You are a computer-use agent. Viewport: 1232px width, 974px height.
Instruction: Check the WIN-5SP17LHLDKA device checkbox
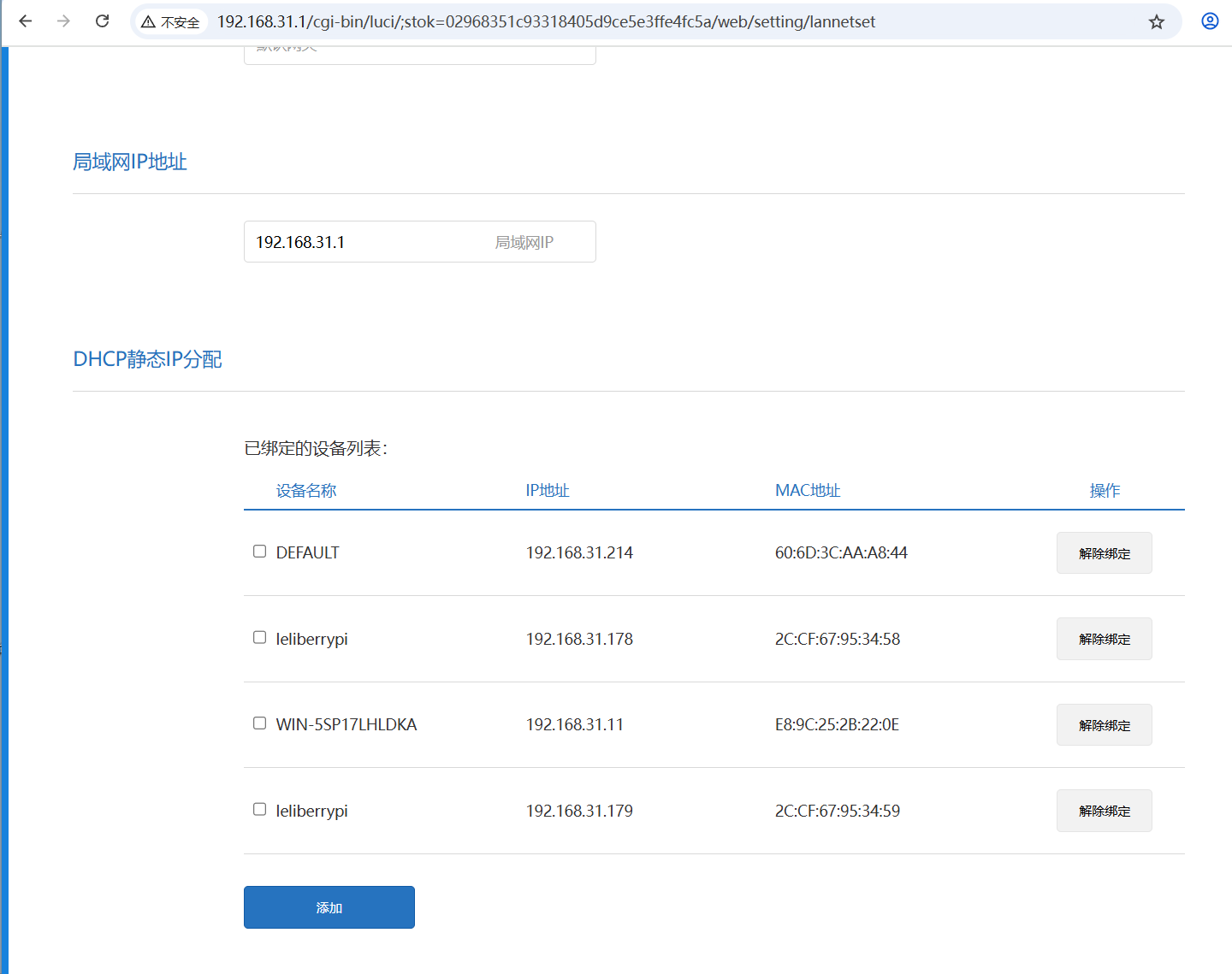[x=259, y=723]
